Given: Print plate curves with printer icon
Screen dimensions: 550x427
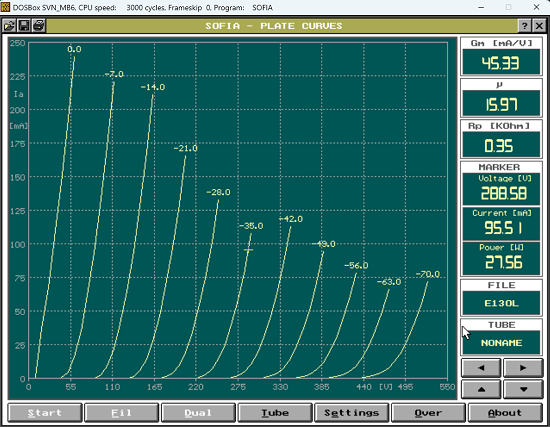Looking at the screenshot, I should 39,26.
